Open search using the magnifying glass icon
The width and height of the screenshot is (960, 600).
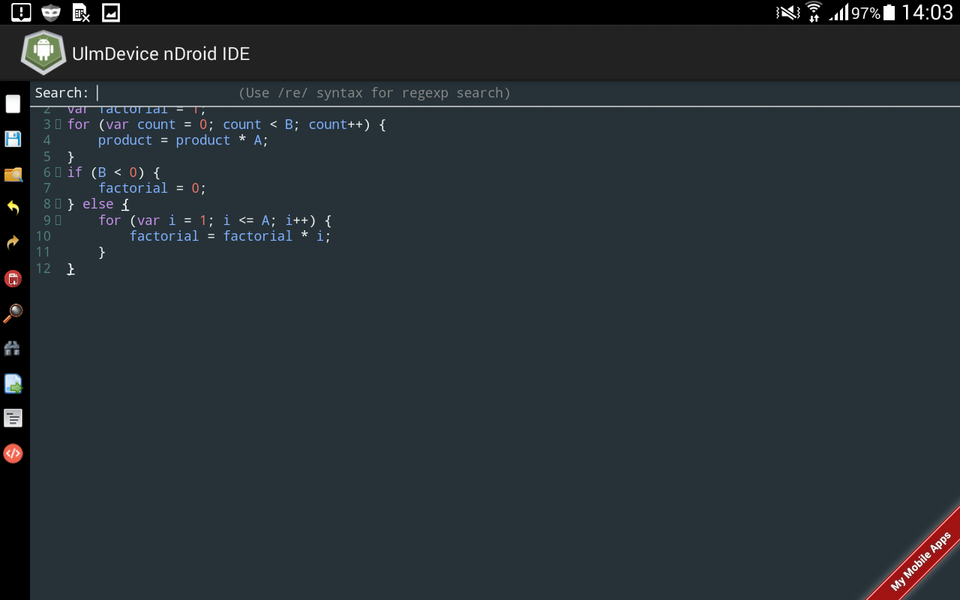point(13,313)
